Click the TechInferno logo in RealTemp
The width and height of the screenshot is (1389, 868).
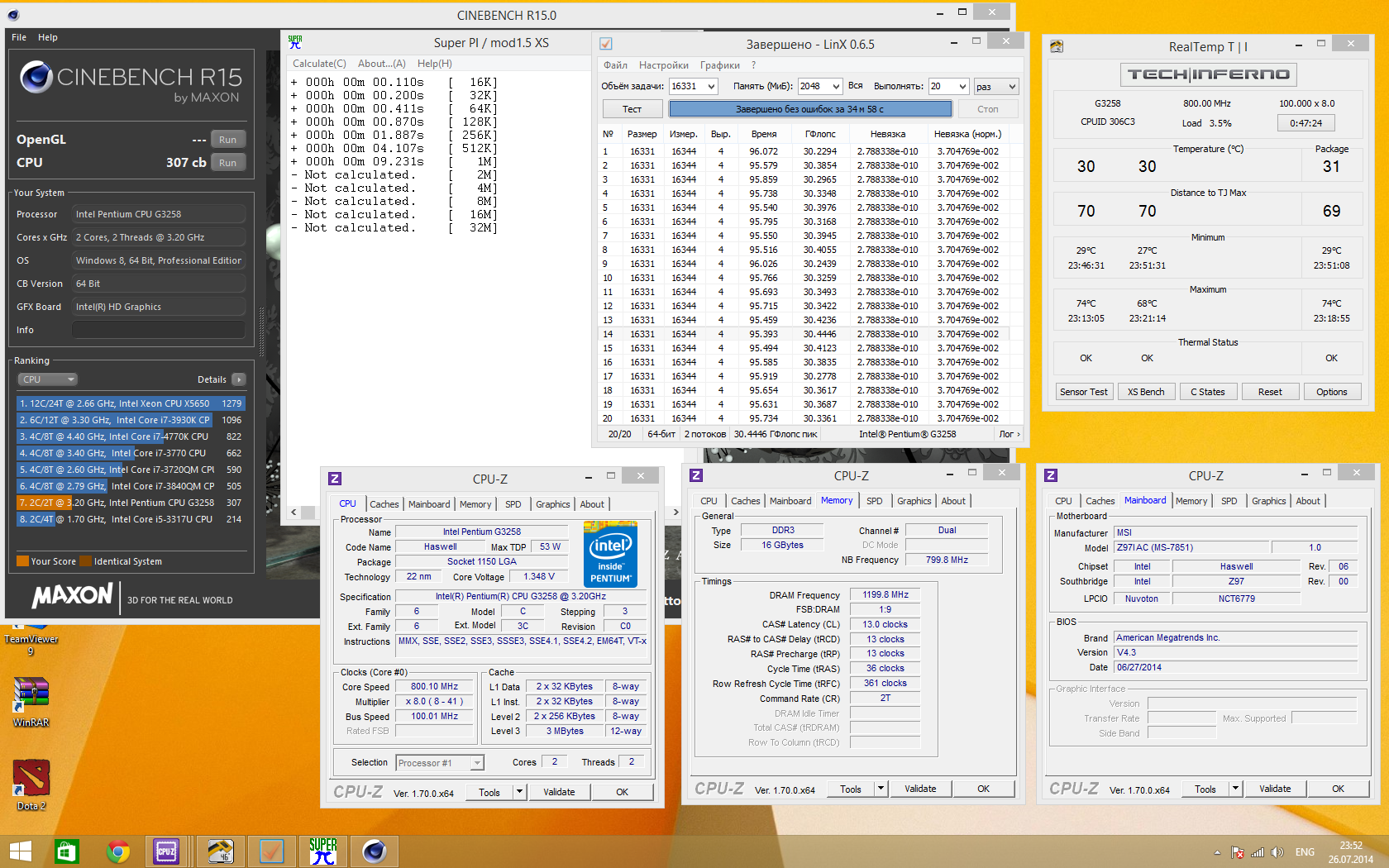point(1208,74)
